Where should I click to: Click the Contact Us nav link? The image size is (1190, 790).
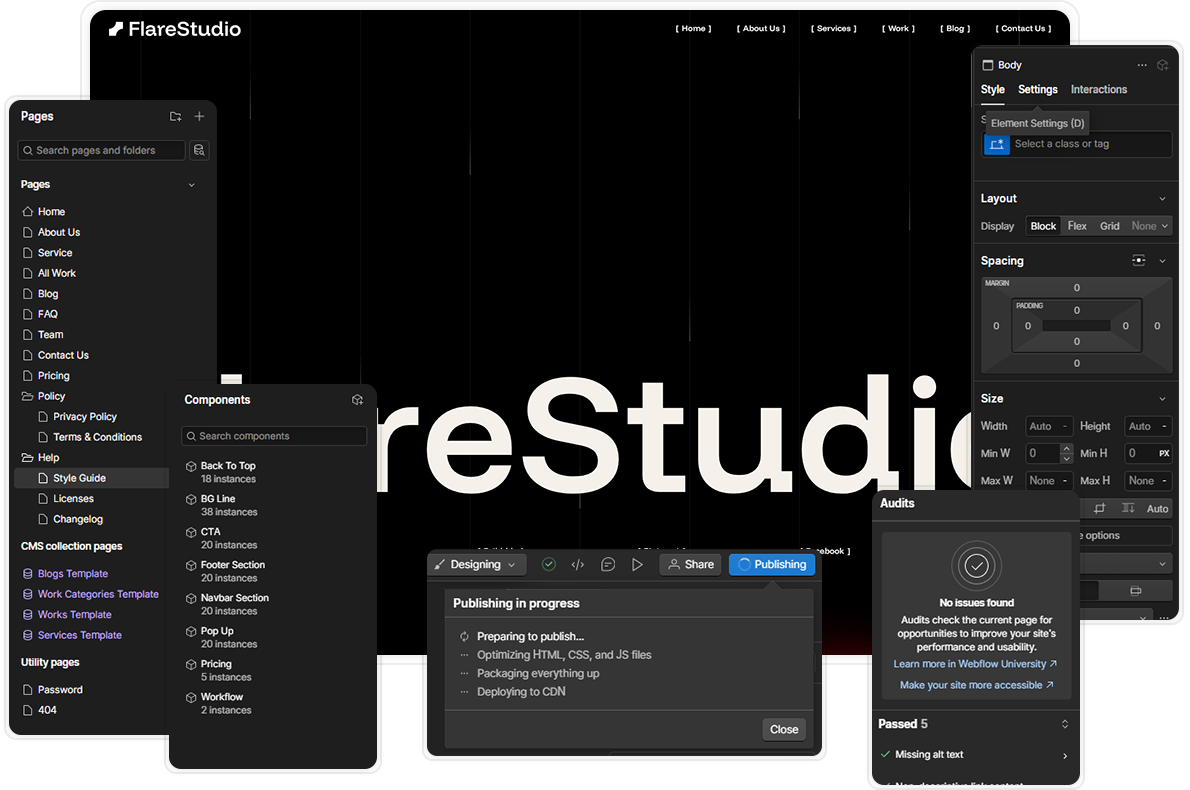click(x=1023, y=29)
